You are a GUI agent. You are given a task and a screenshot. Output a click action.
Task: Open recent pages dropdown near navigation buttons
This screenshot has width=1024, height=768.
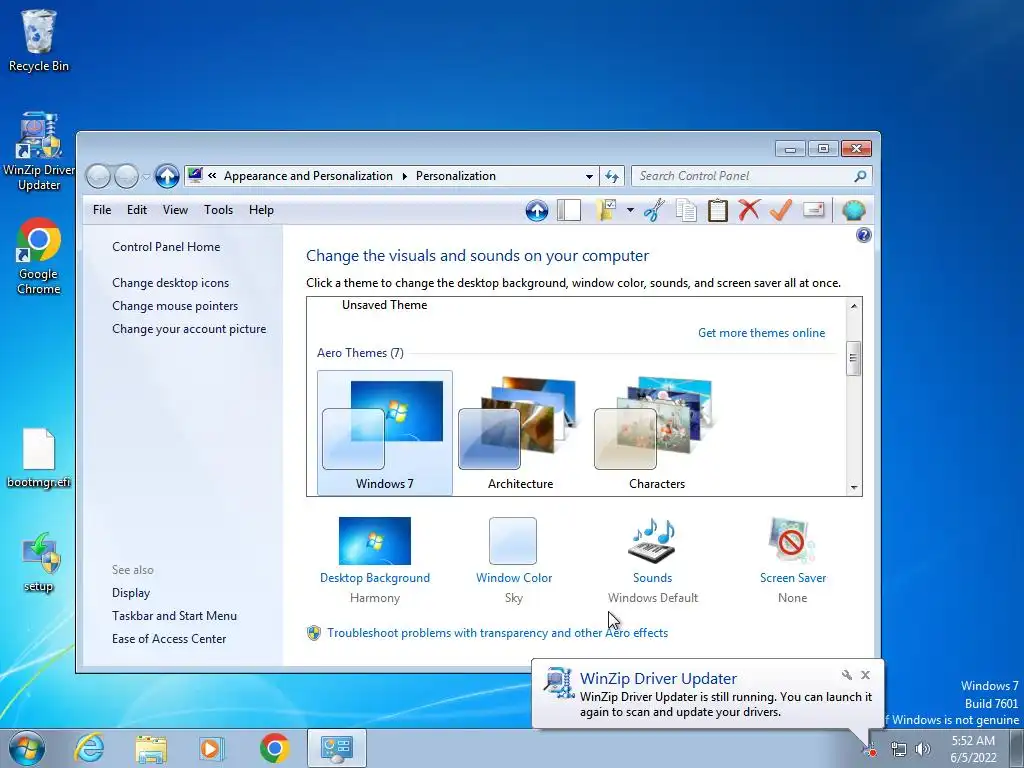pyautogui.click(x=146, y=176)
